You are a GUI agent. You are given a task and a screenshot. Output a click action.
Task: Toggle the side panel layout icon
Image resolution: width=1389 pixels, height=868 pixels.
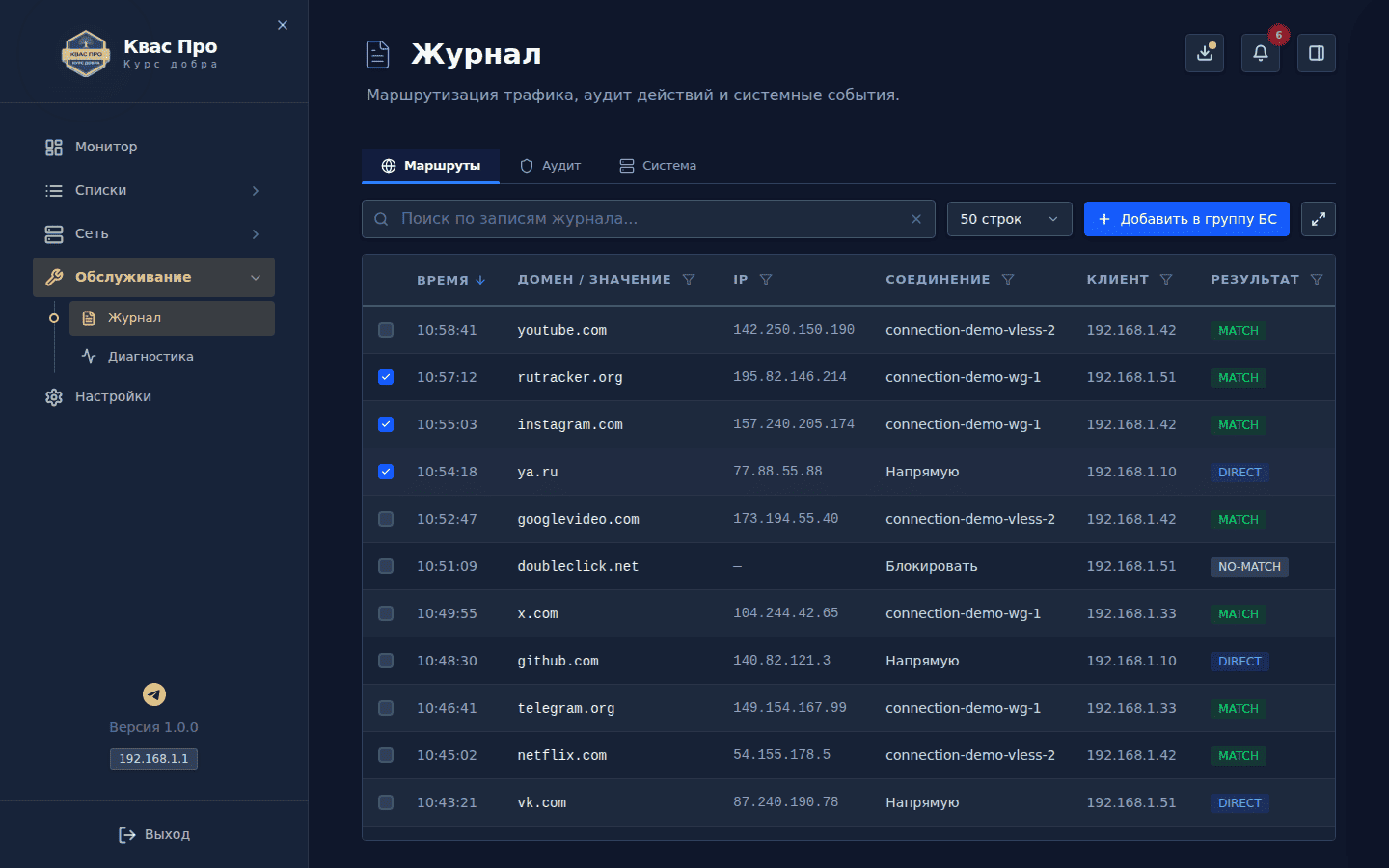point(1317,53)
